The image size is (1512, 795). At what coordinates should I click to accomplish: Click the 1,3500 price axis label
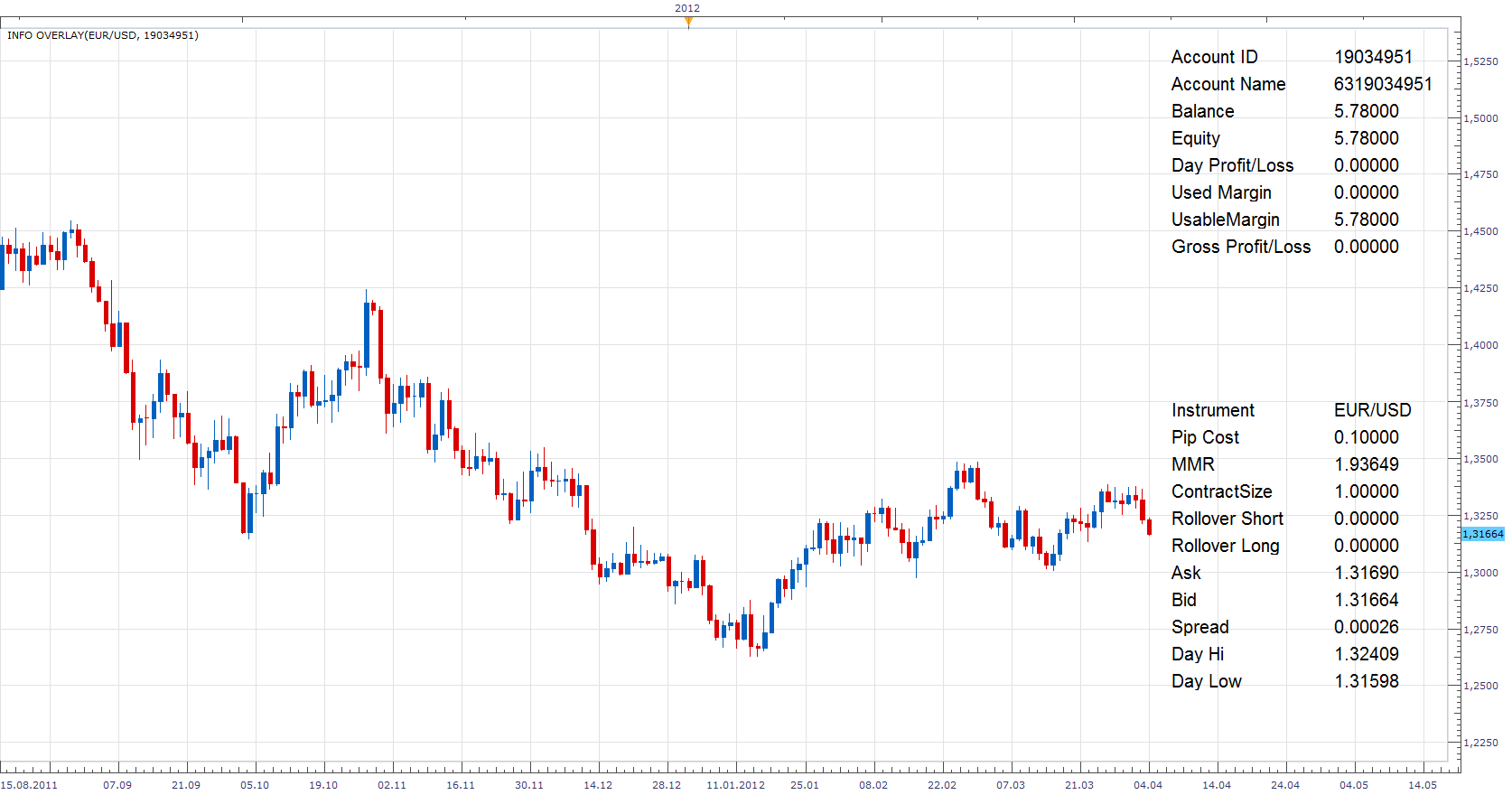point(1481,459)
